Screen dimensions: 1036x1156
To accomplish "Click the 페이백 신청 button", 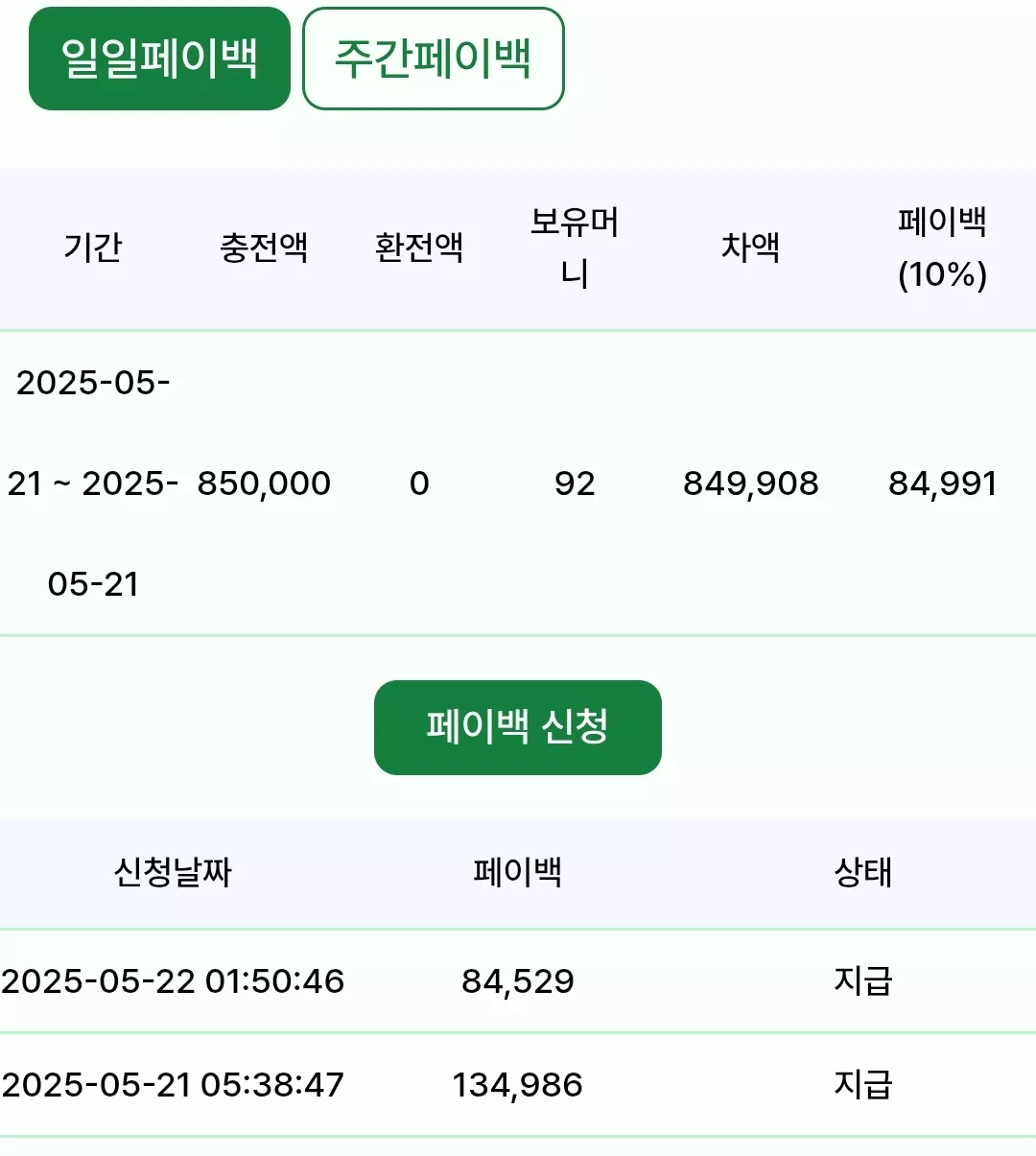I will pyautogui.click(x=518, y=727).
